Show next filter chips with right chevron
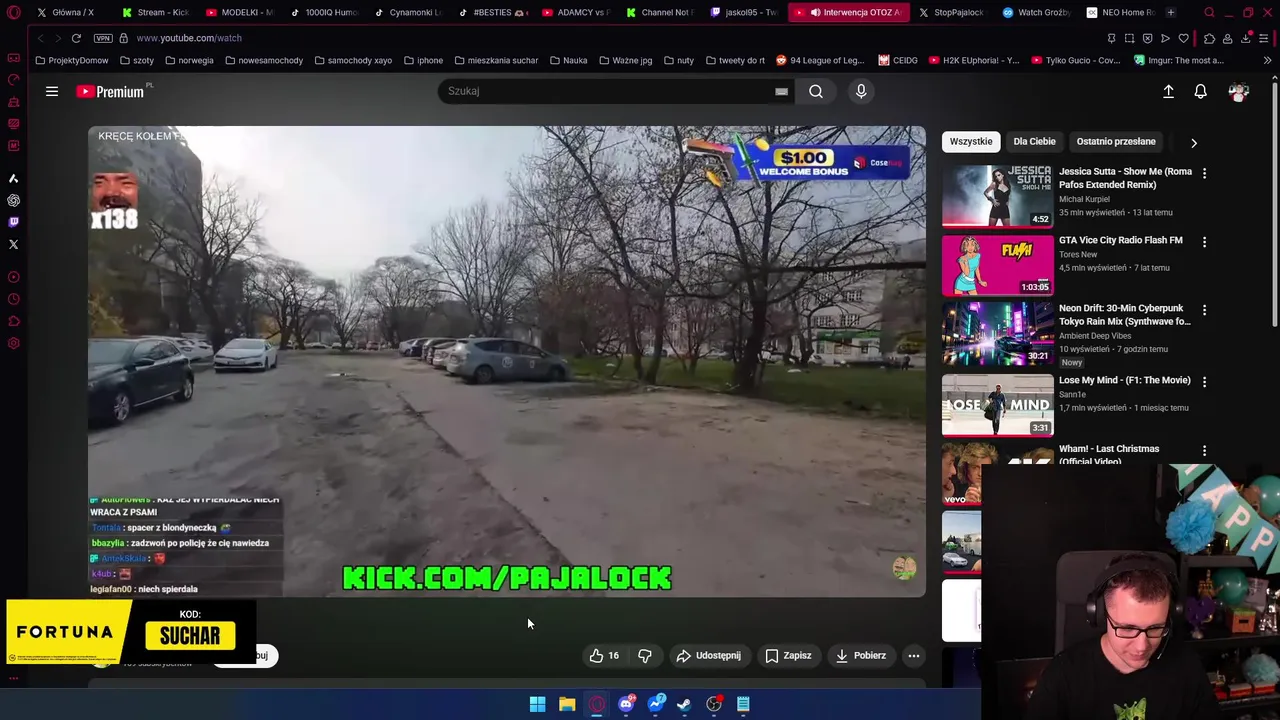 (1193, 142)
